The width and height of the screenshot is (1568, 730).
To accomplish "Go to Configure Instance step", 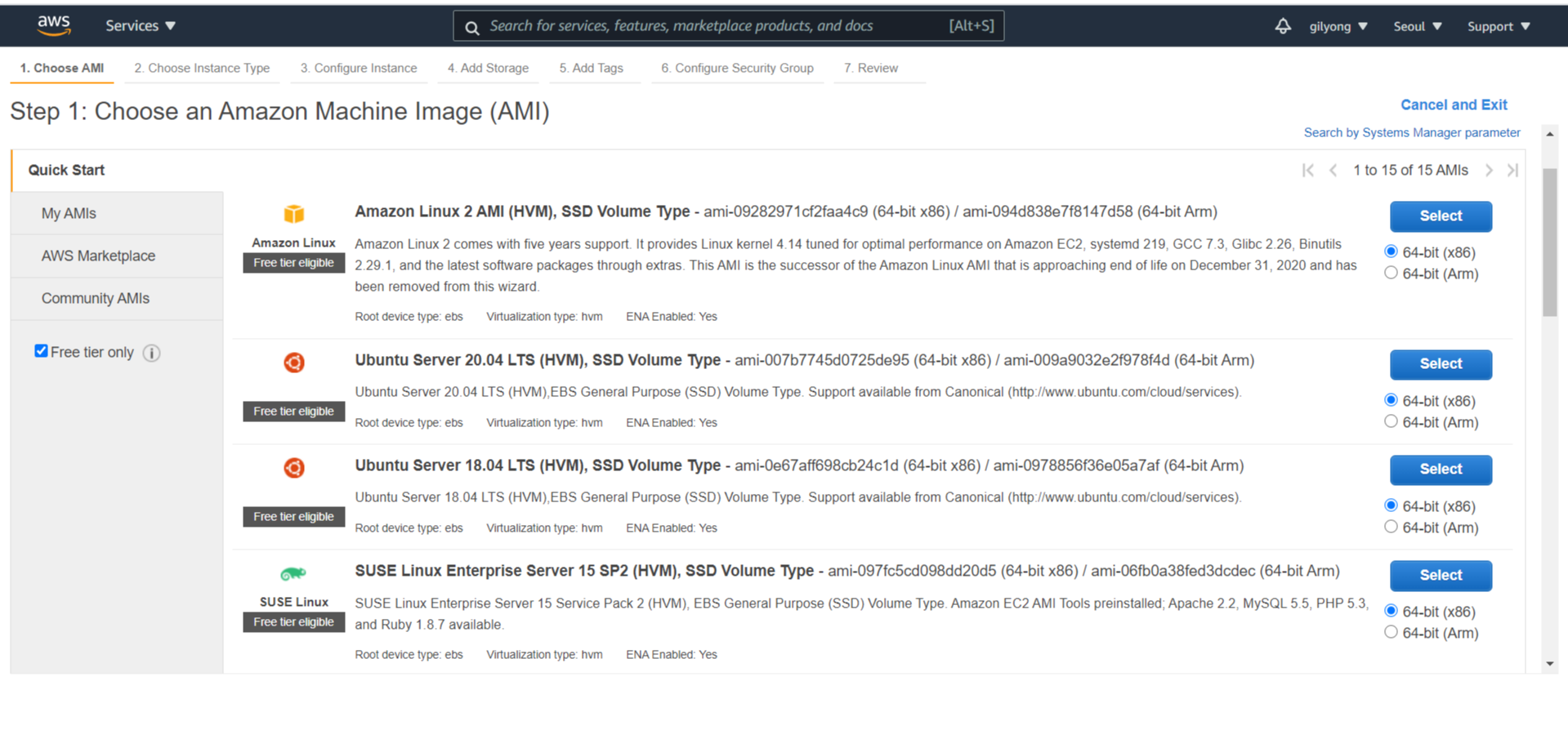I will tap(359, 69).
